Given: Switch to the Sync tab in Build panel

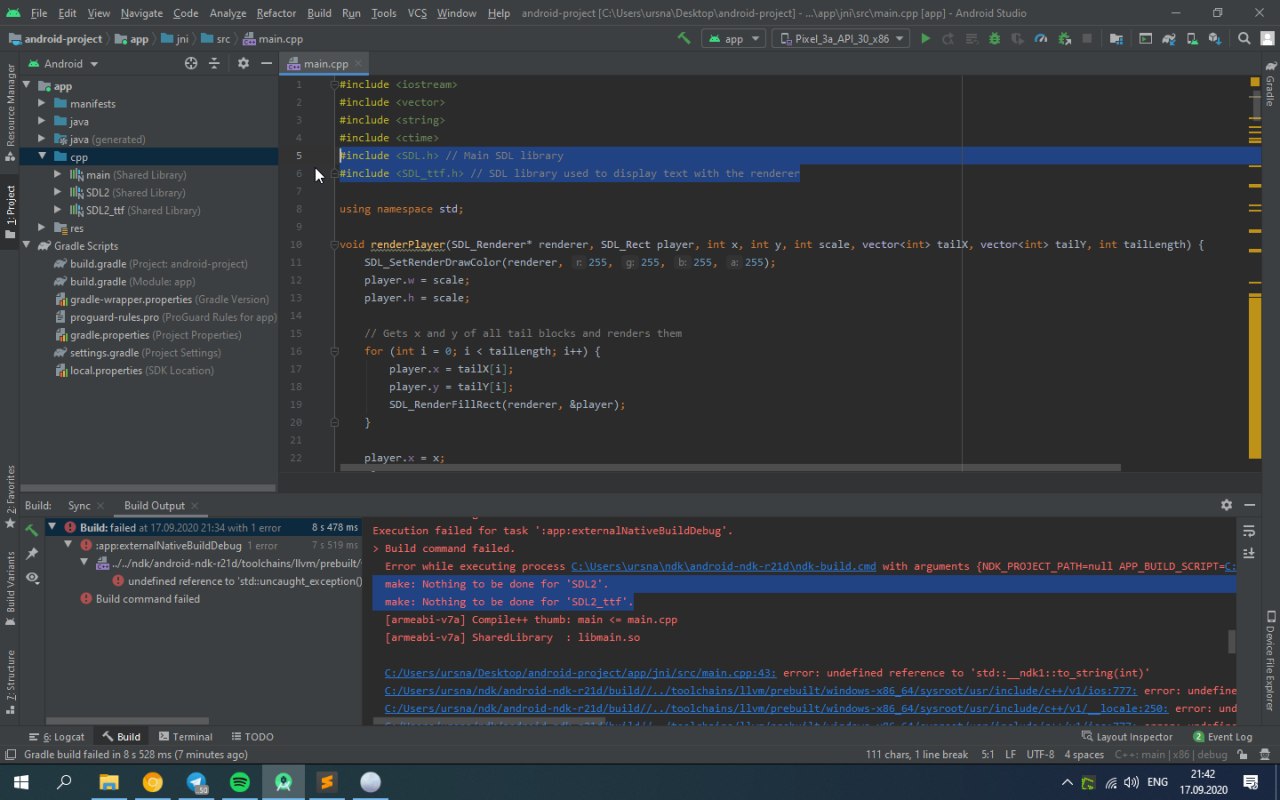Looking at the screenshot, I should pyautogui.click(x=79, y=505).
